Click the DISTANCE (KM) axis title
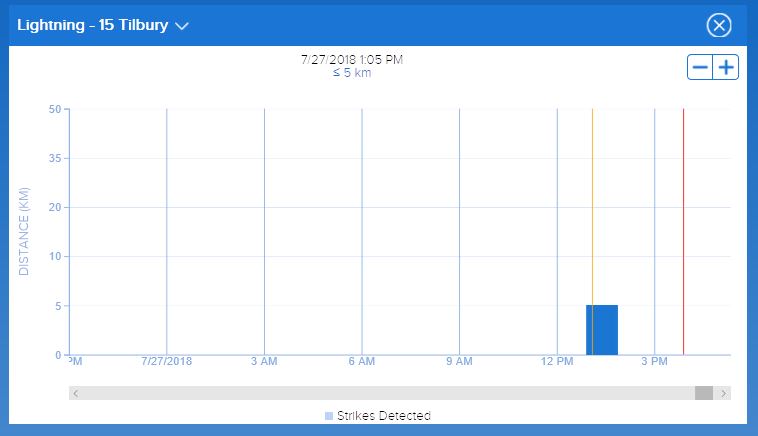The image size is (758, 436). [x=24, y=231]
